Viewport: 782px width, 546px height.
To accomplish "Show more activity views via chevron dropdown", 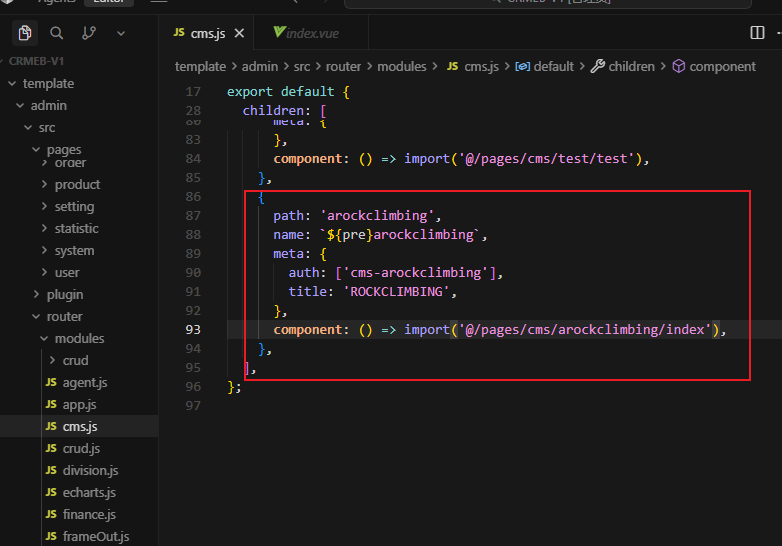I will [121, 34].
